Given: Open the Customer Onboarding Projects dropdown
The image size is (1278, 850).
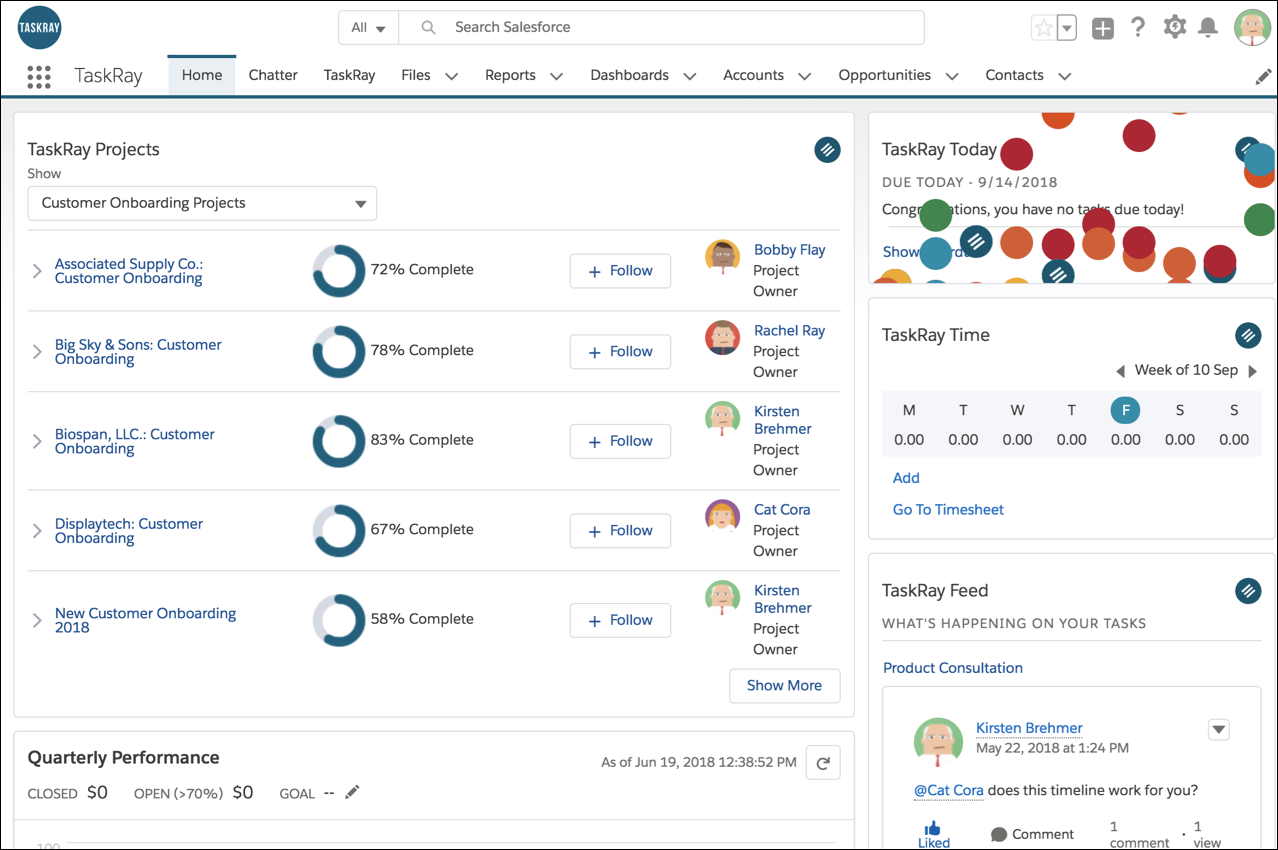Looking at the screenshot, I should point(202,203).
